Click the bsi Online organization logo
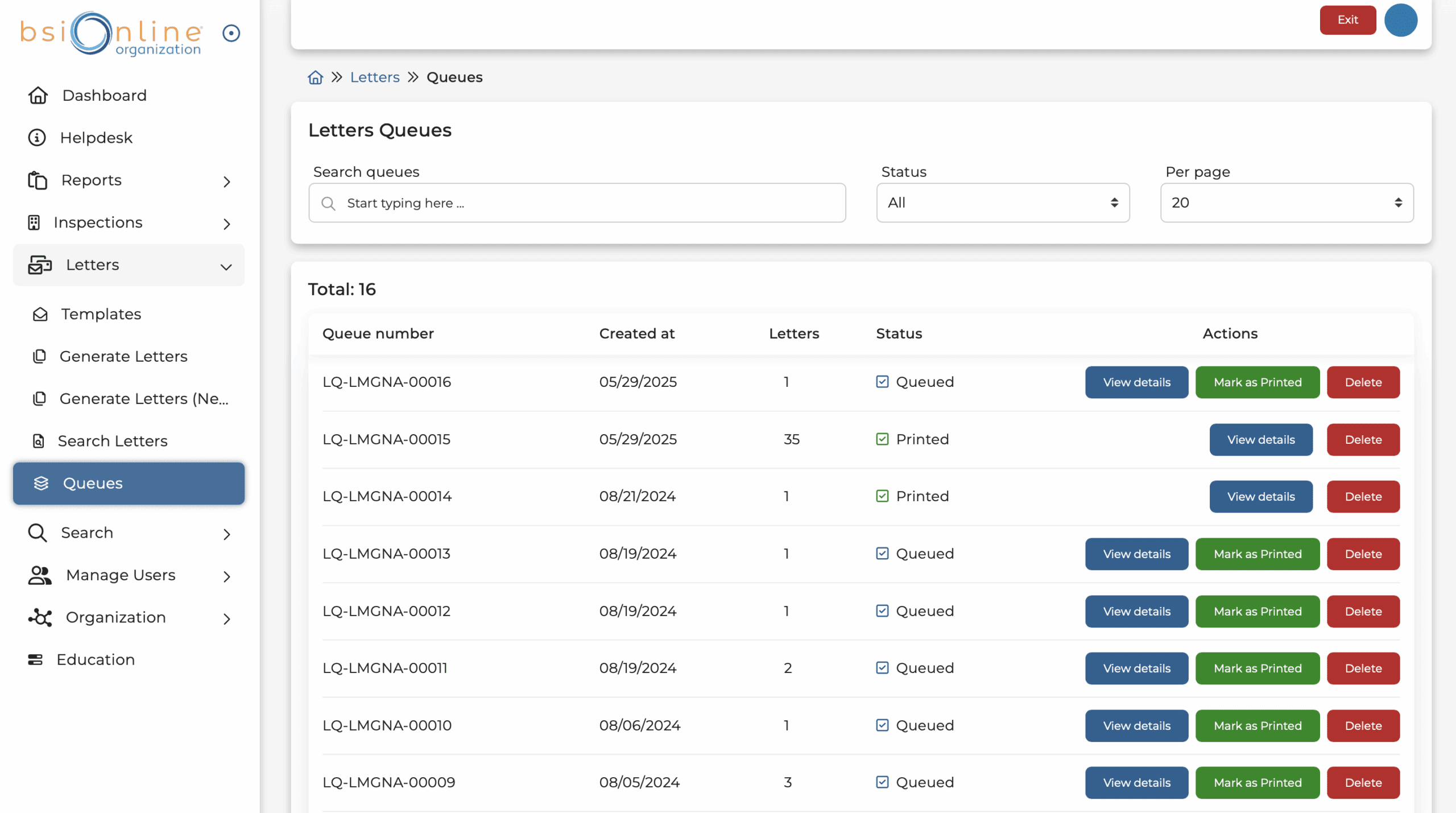1456x813 pixels. point(111,34)
